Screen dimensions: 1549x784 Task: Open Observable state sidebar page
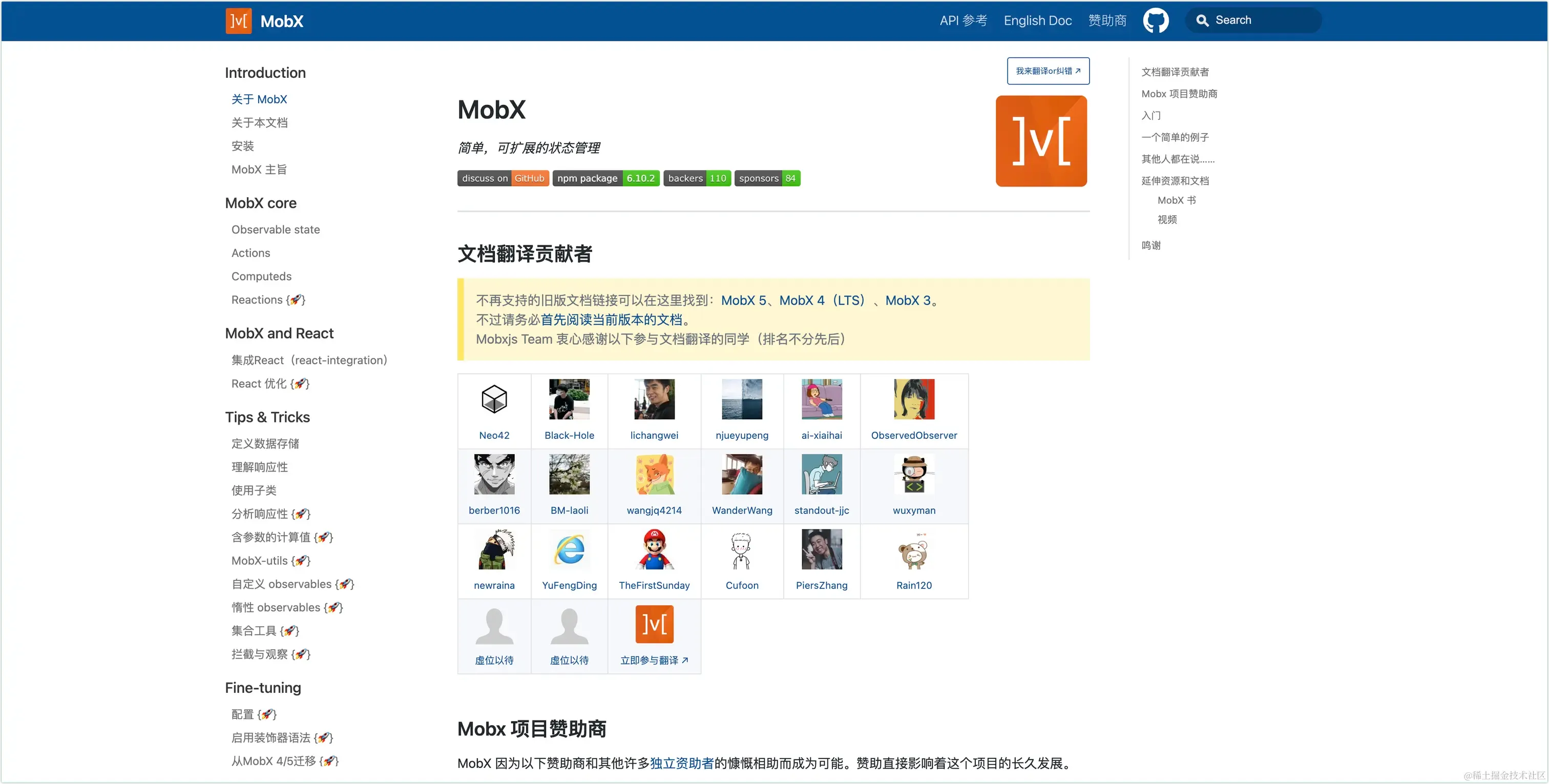(x=276, y=229)
